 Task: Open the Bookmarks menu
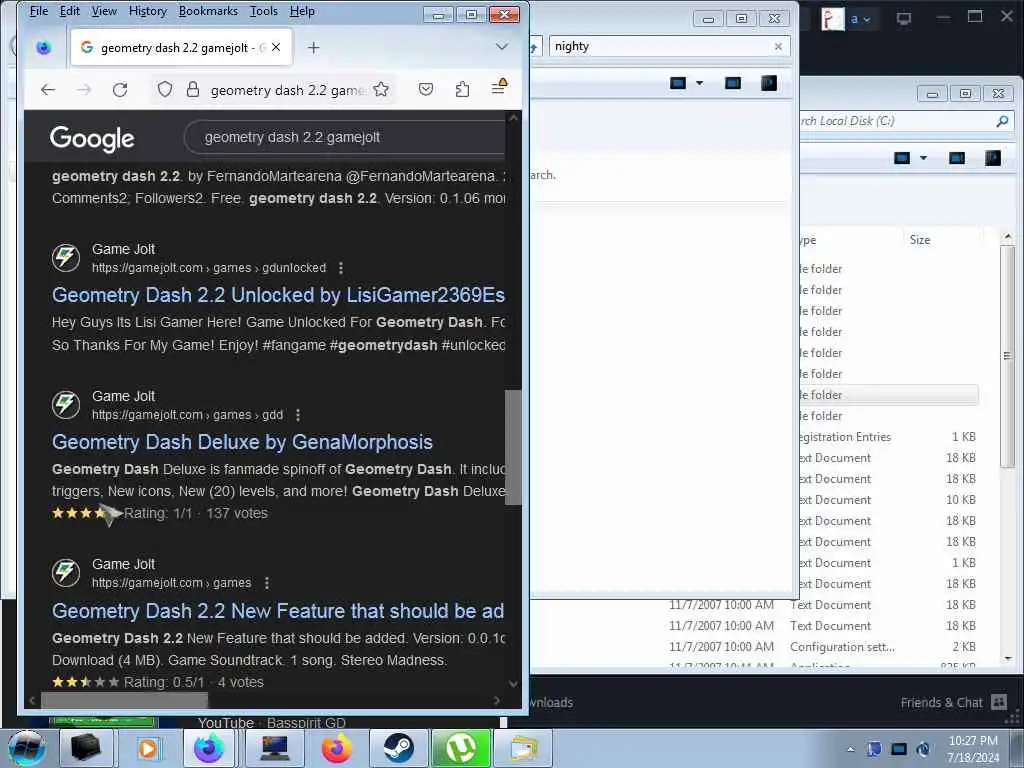(x=208, y=11)
